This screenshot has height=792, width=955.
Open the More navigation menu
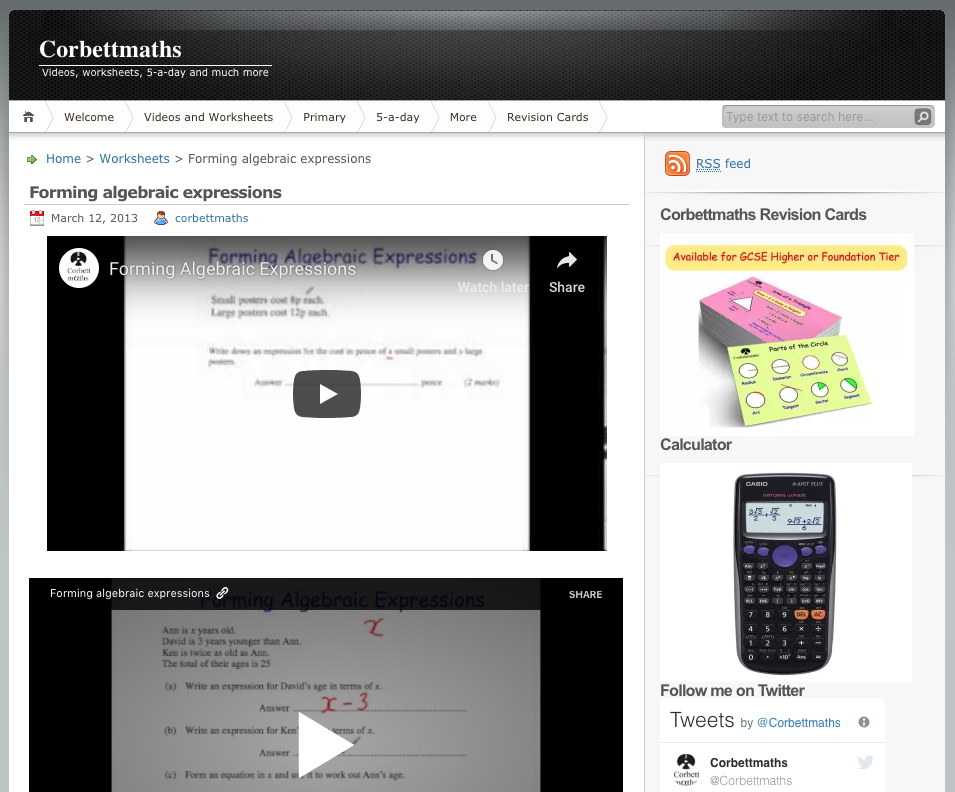463,117
